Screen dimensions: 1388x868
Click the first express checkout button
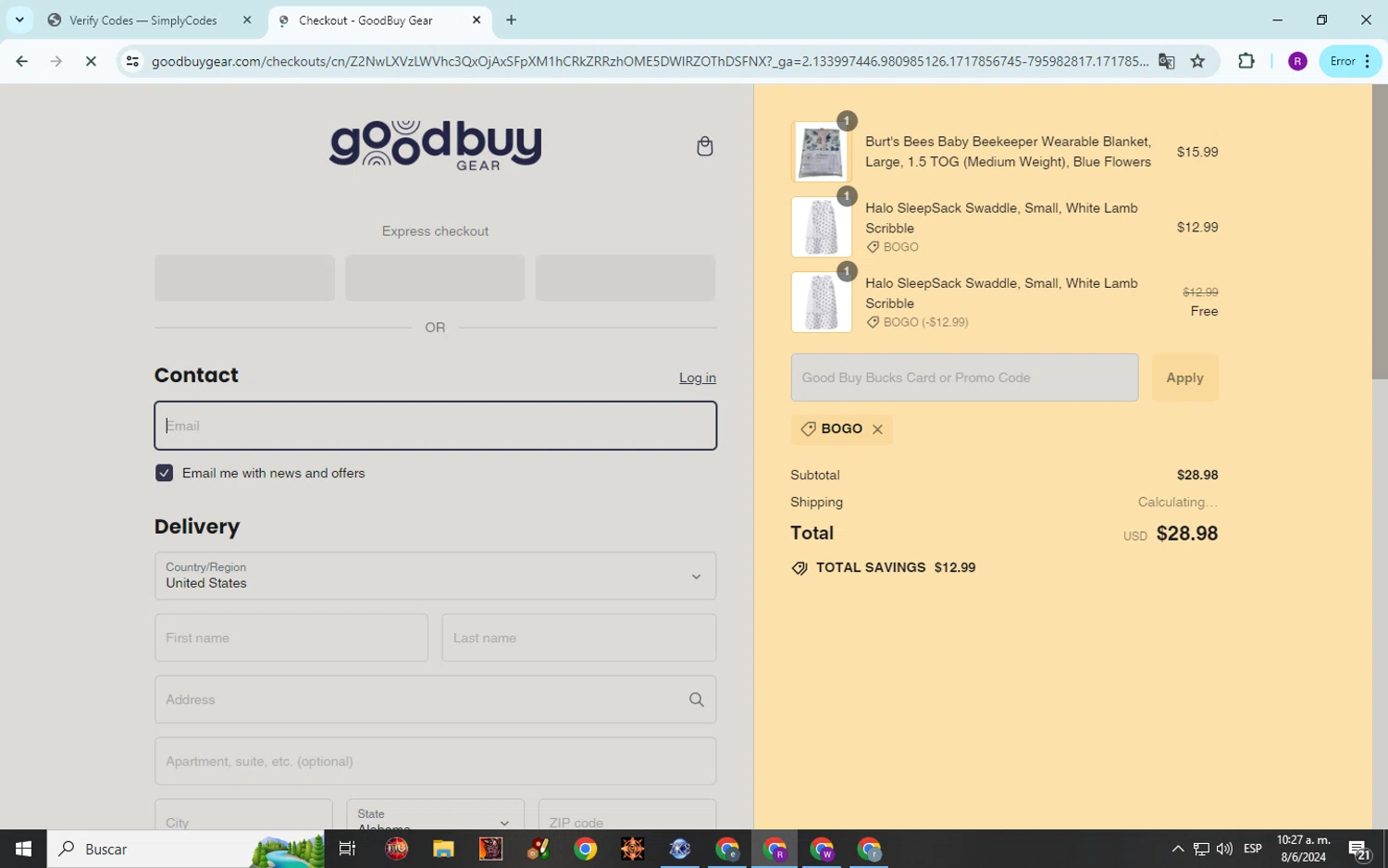[244, 278]
